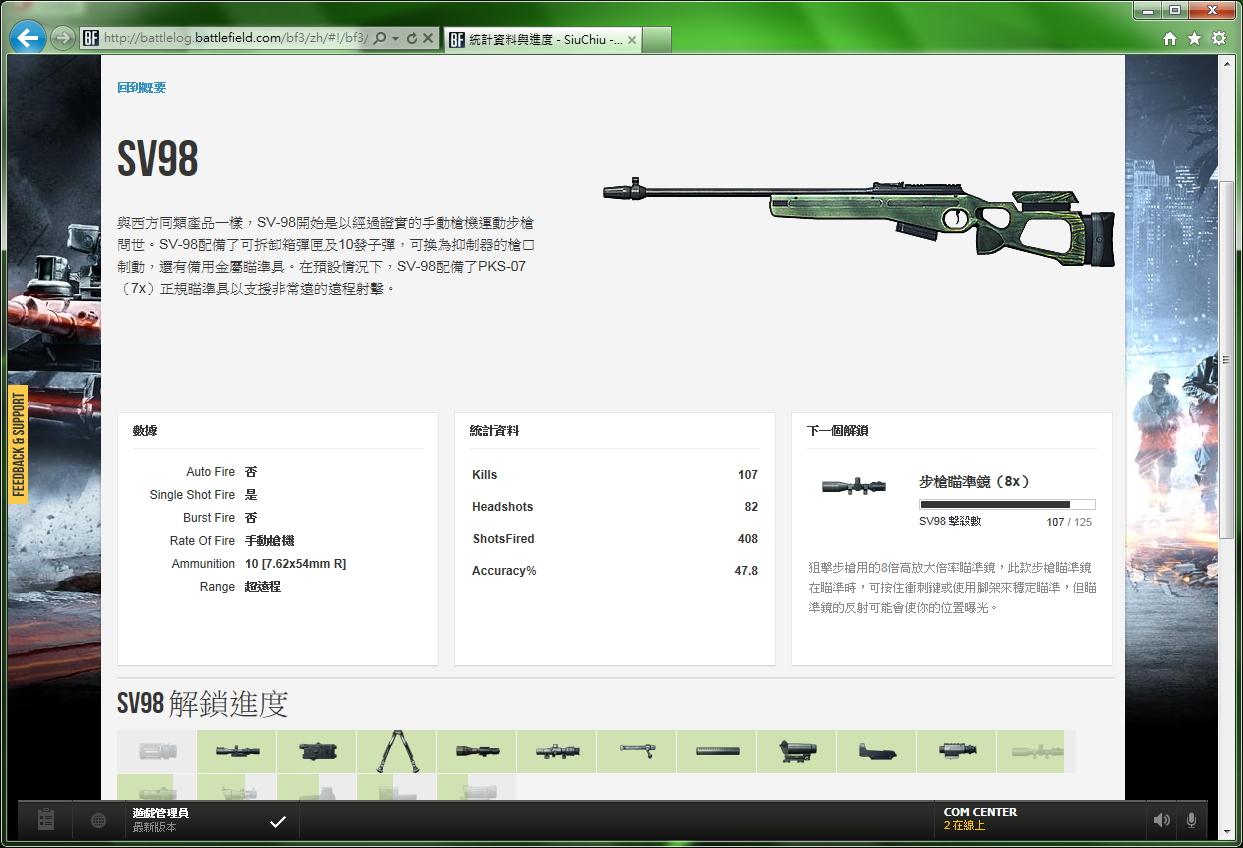Click the search magnifier in address bar

[380, 39]
